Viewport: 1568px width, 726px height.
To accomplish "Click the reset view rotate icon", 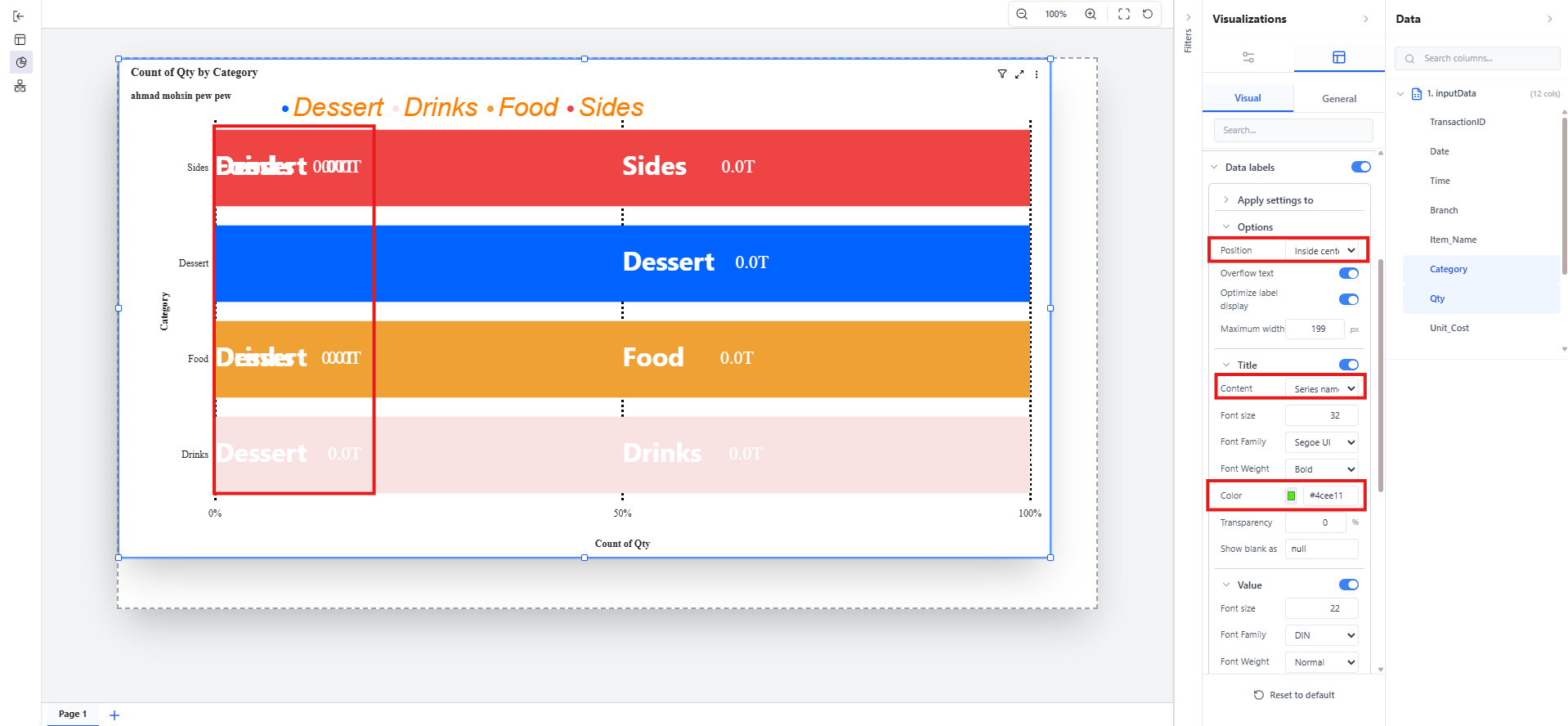I will 1148,14.
